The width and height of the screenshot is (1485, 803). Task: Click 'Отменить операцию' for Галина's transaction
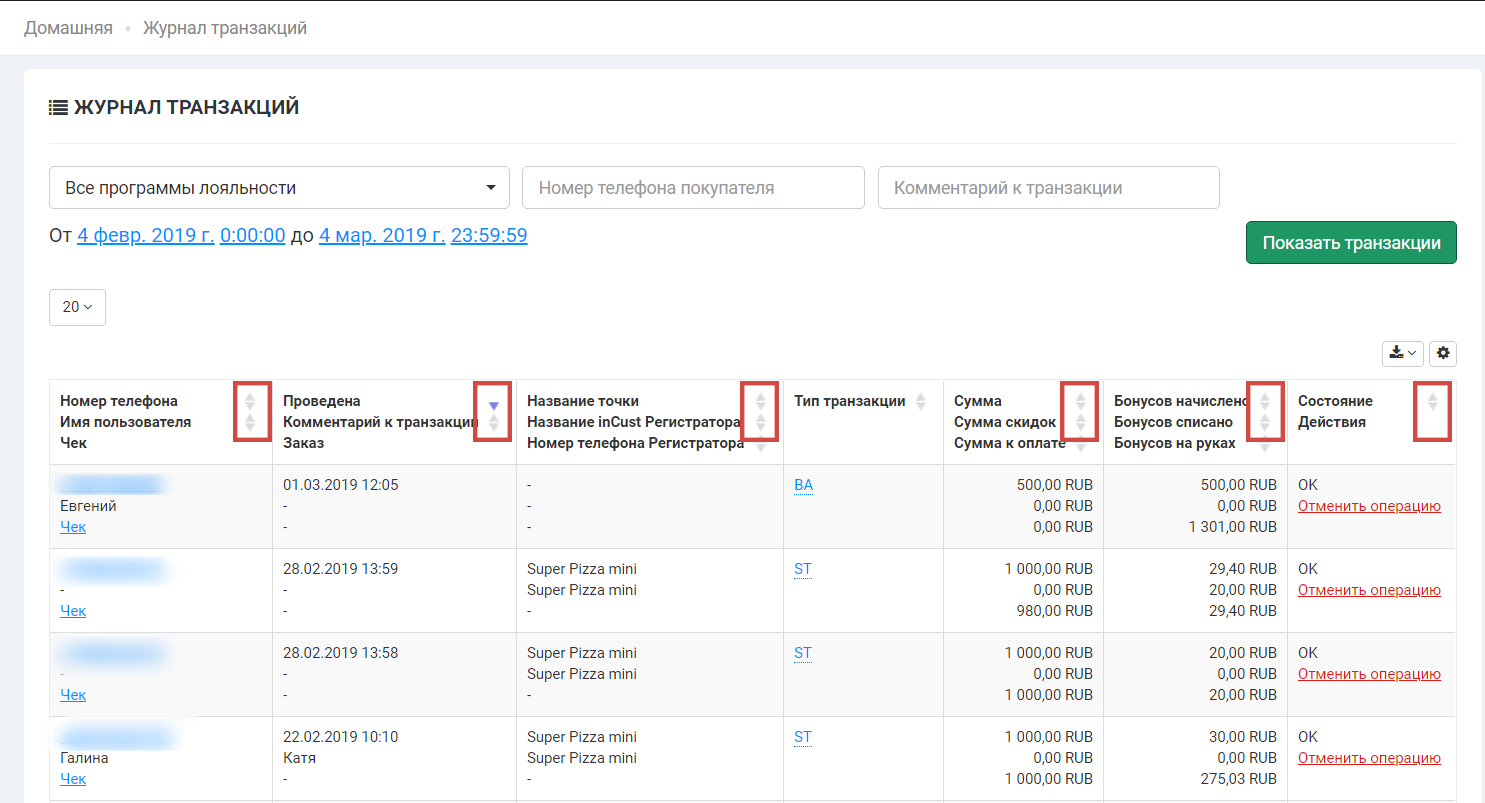coord(1368,758)
